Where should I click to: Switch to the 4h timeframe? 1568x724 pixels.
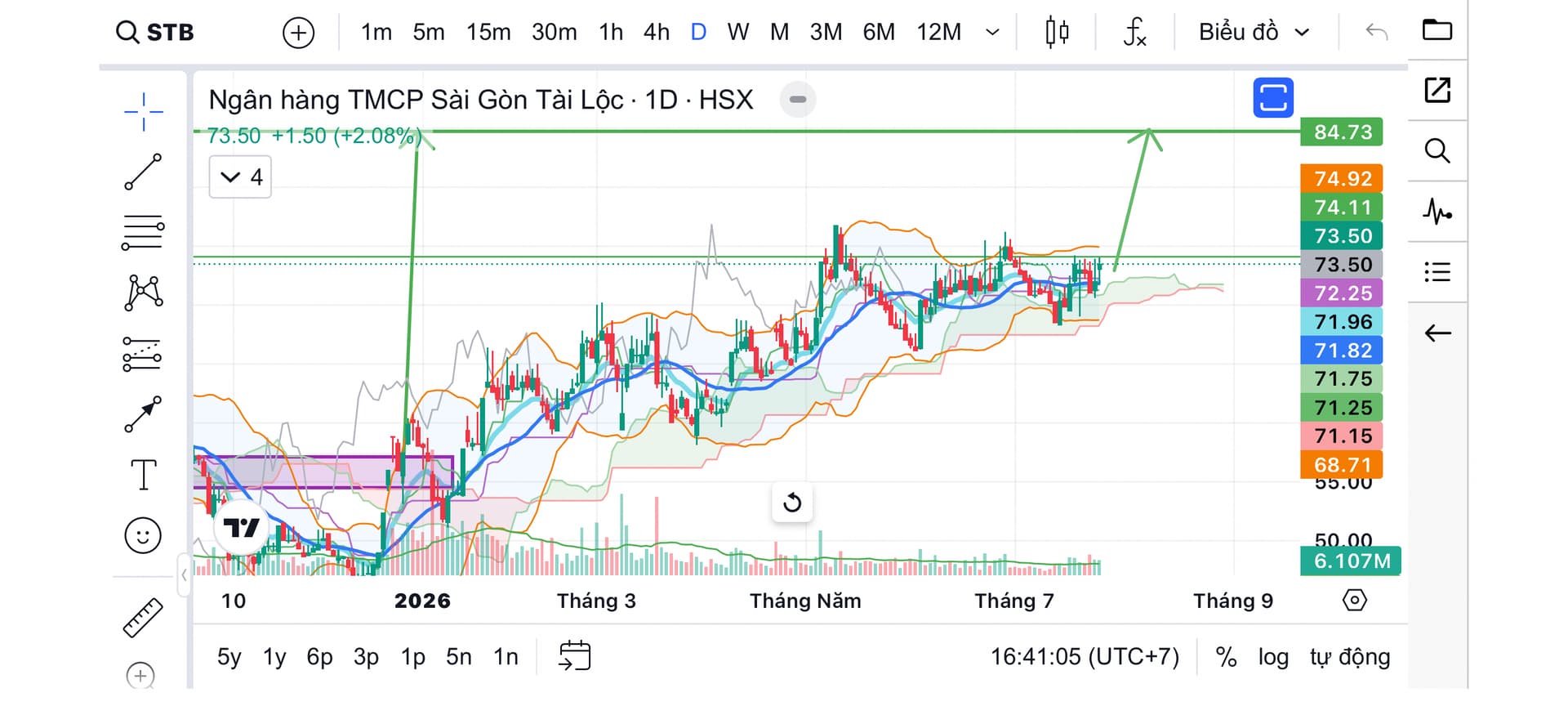[657, 33]
